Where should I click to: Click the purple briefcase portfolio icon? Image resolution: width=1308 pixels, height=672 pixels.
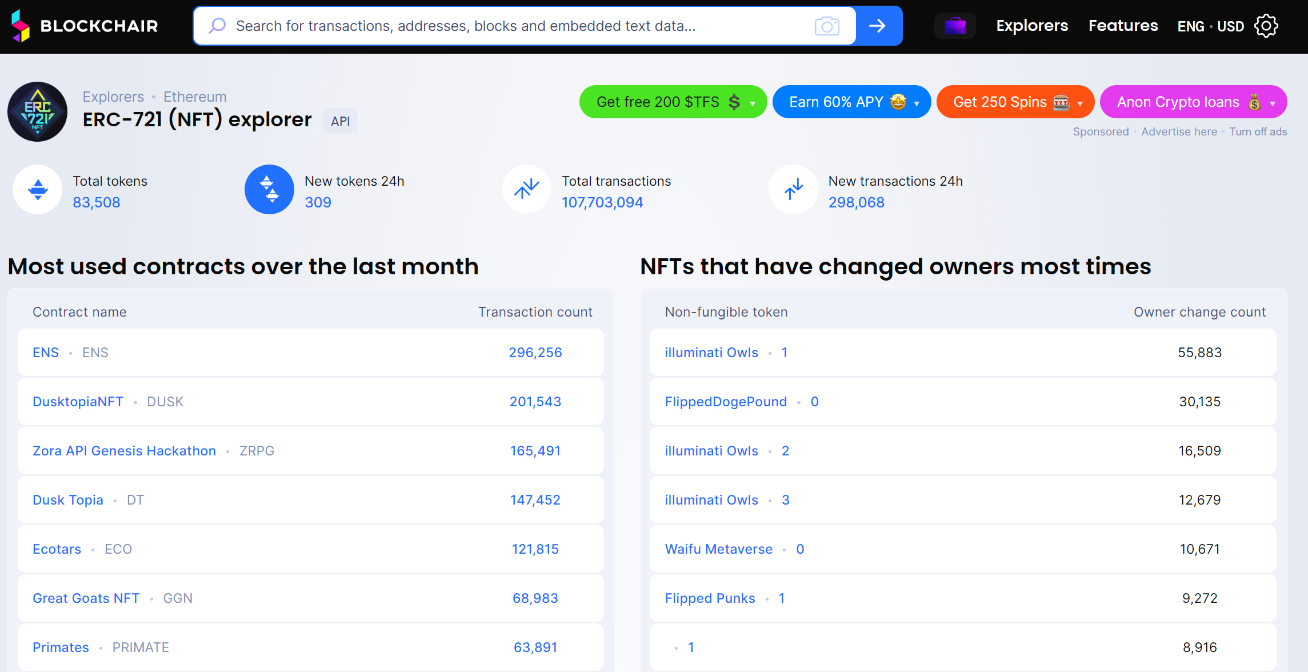tap(955, 26)
